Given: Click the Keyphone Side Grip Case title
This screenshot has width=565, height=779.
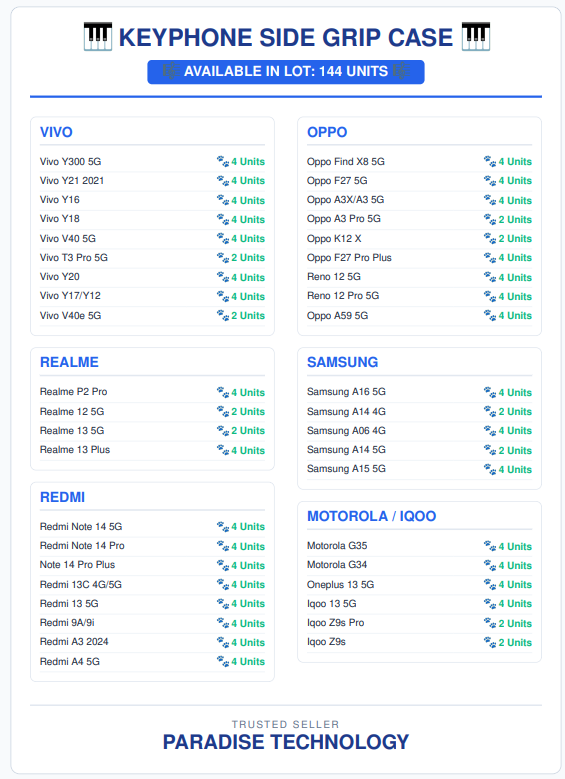Looking at the screenshot, I should pos(286,38).
